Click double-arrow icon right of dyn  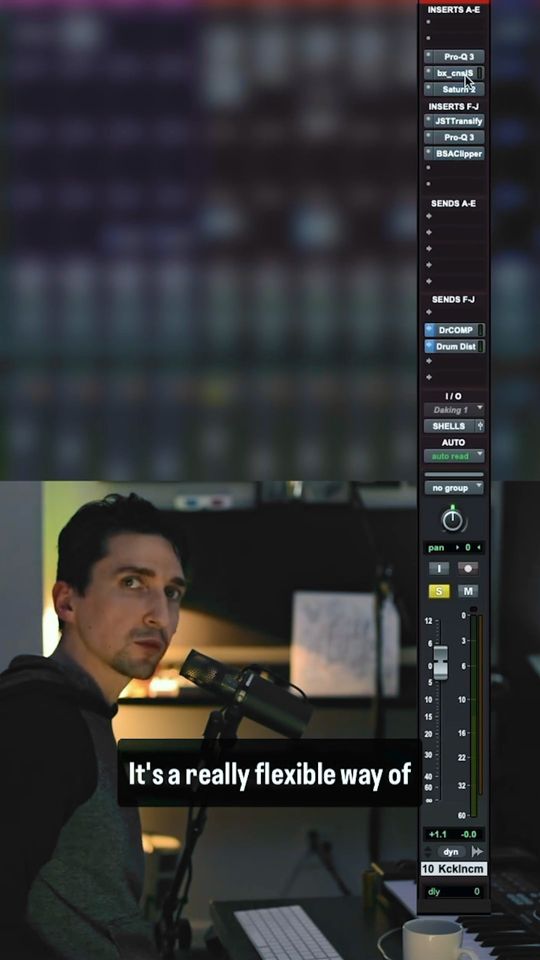478,852
